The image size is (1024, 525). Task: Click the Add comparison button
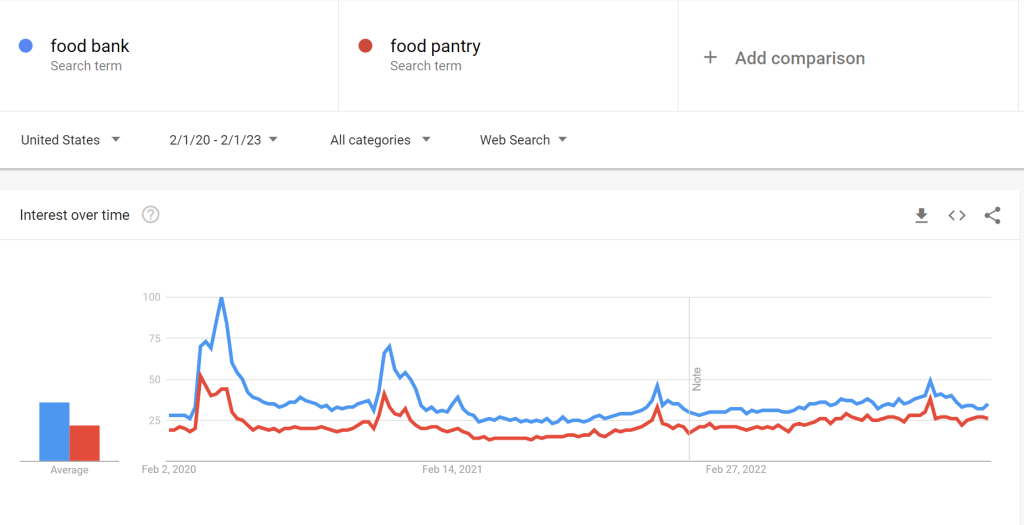pyautogui.click(x=799, y=58)
